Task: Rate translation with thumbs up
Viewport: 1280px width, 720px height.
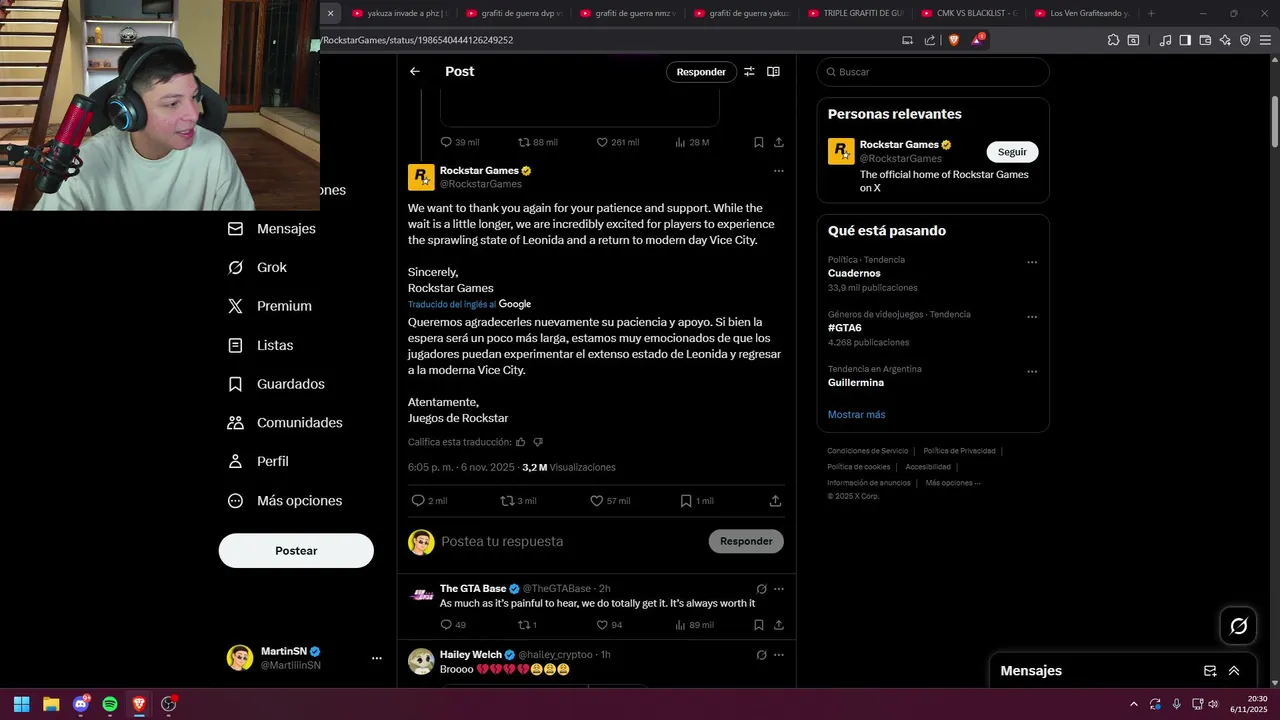Action: (x=520, y=442)
